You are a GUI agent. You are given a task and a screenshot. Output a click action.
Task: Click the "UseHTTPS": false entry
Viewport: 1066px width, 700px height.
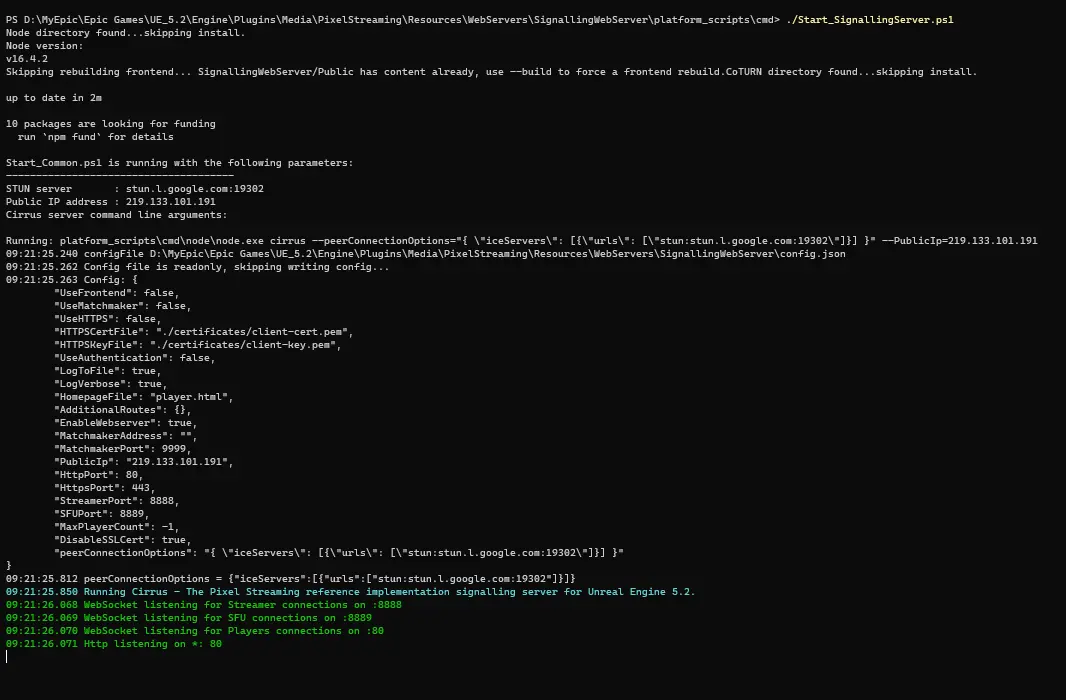point(107,319)
